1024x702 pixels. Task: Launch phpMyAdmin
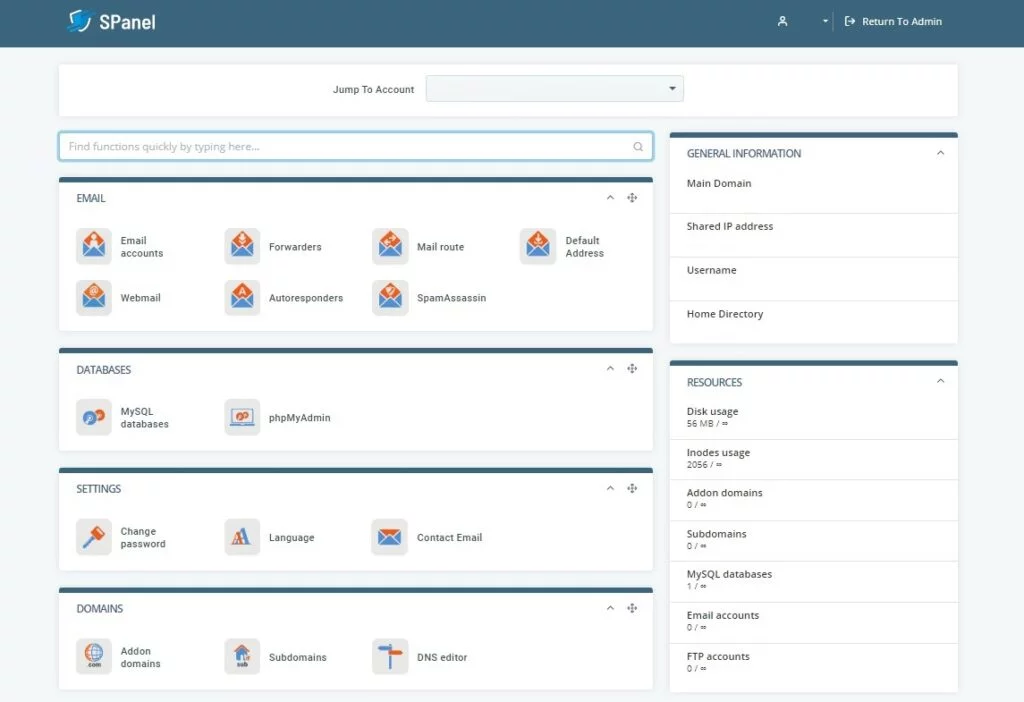[x=242, y=417]
